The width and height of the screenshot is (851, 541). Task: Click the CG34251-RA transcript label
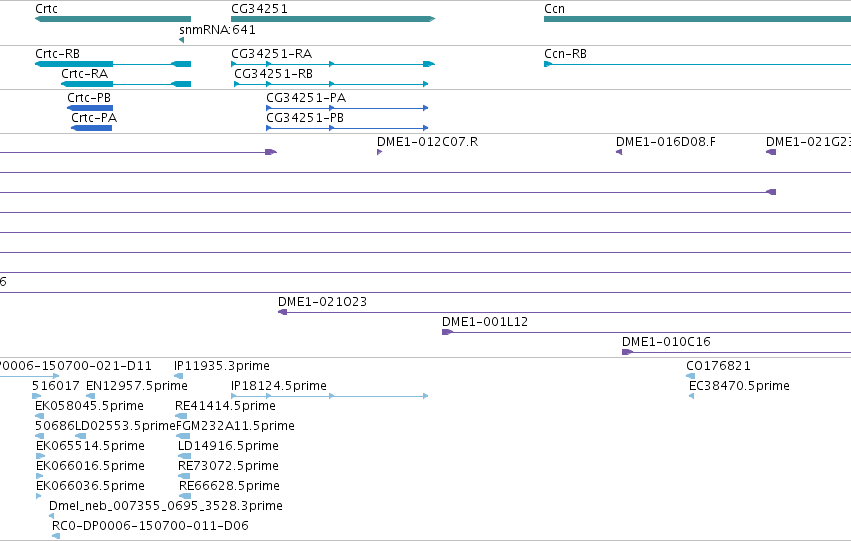pos(271,54)
